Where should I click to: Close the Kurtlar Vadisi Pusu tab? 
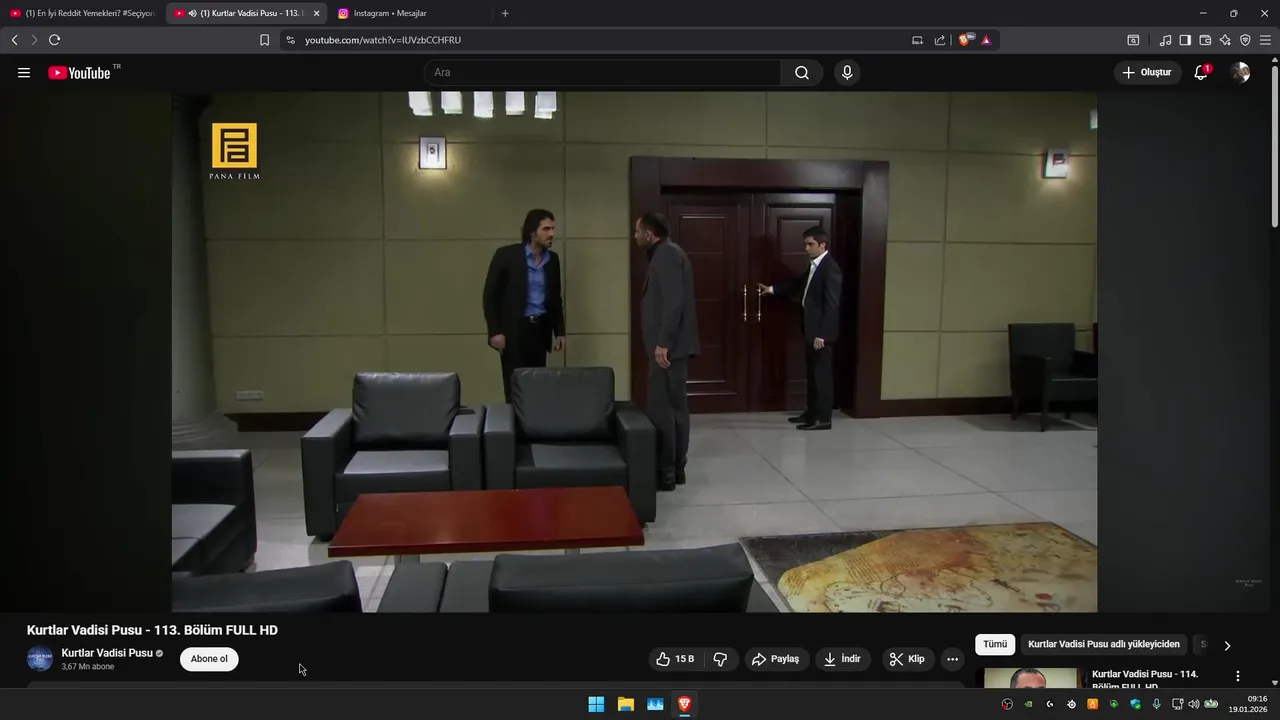click(x=316, y=13)
